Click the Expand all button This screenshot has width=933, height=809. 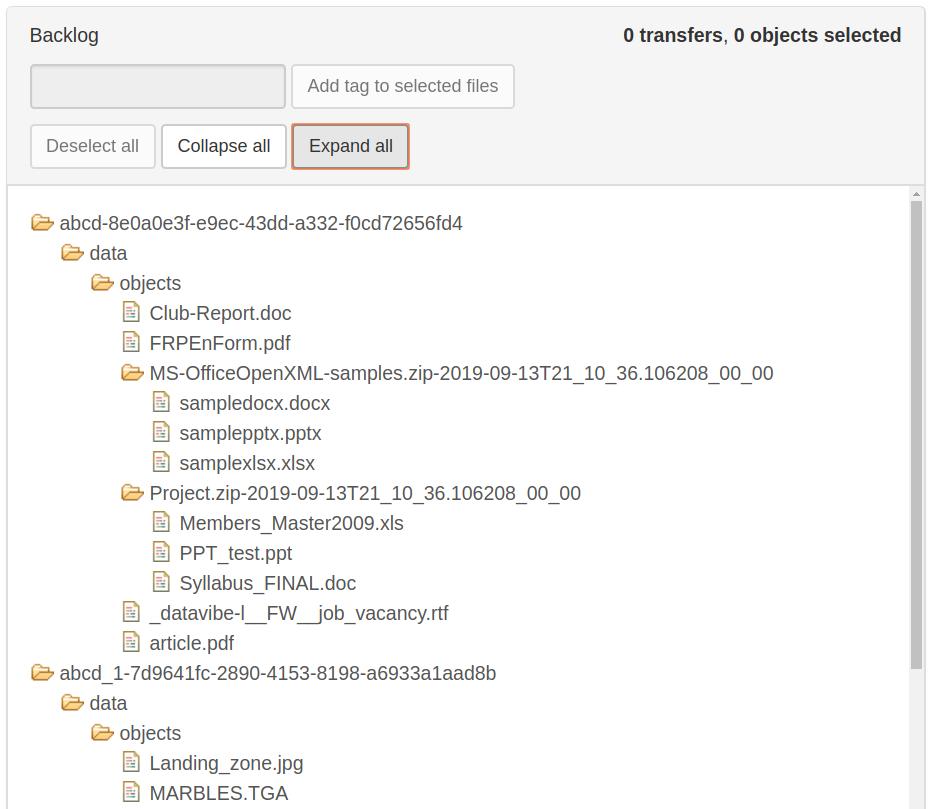tap(350, 146)
